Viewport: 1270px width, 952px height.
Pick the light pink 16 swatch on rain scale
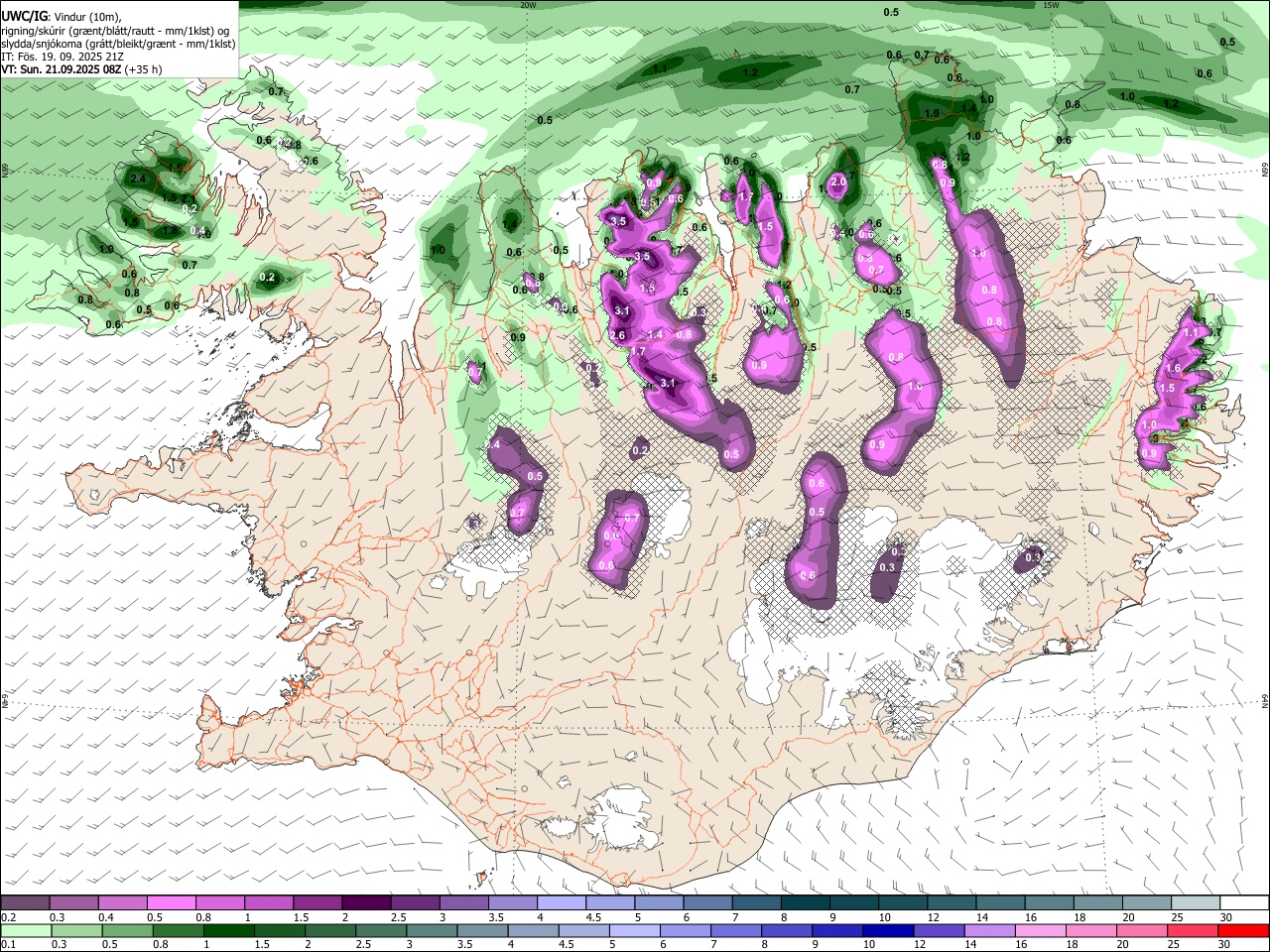(x=1042, y=931)
